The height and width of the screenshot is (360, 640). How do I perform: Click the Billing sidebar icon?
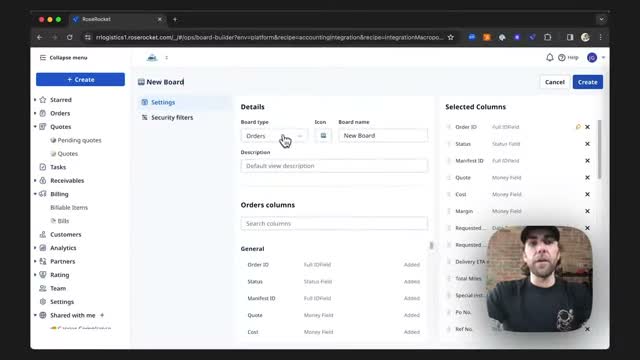tap(43, 194)
